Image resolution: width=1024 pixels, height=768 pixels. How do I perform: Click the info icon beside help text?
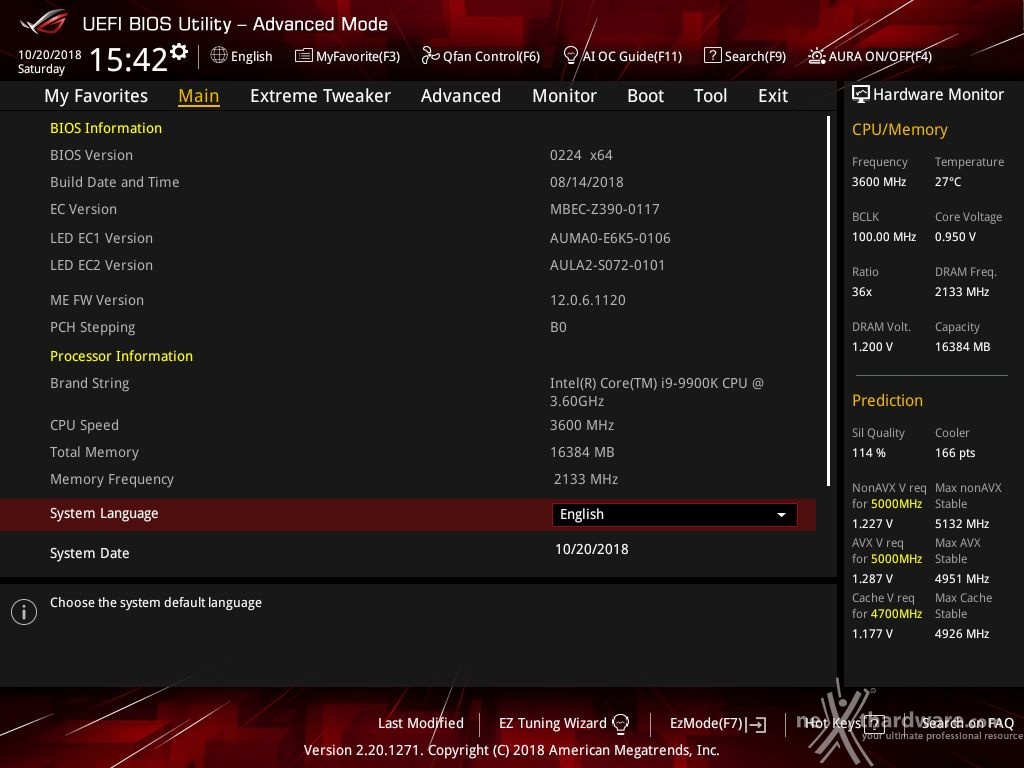(x=24, y=612)
